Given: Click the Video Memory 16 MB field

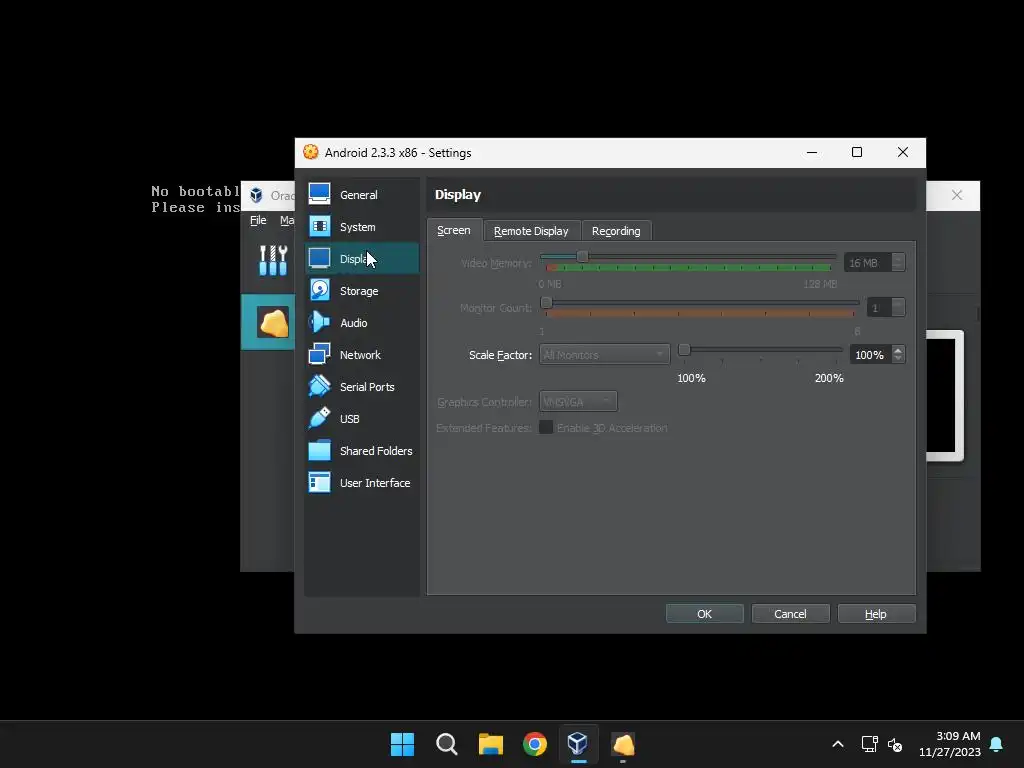Looking at the screenshot, I should click(x=868, y=263).
